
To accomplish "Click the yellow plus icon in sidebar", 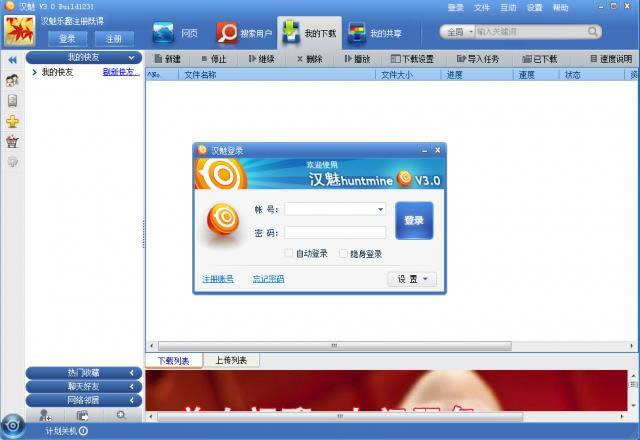I will [12, 121].
